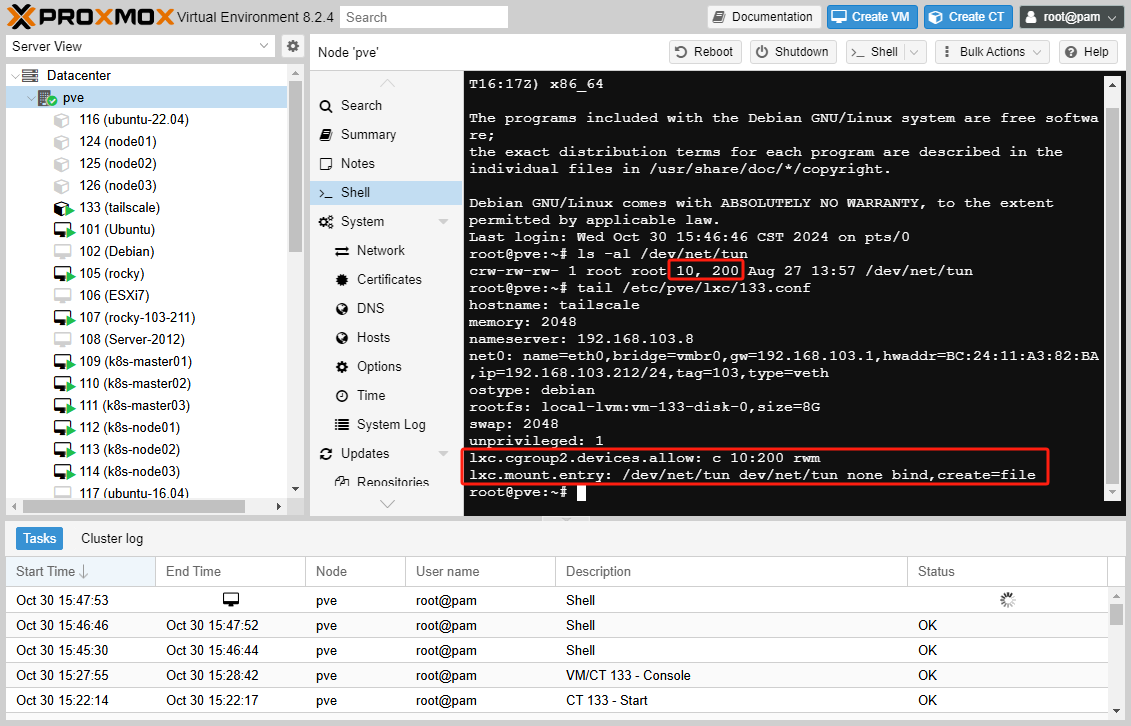1131x726 pixels.
Task: Select the stopped VM icon for 102 (Debian)
Action: click(x=63, y=252)
